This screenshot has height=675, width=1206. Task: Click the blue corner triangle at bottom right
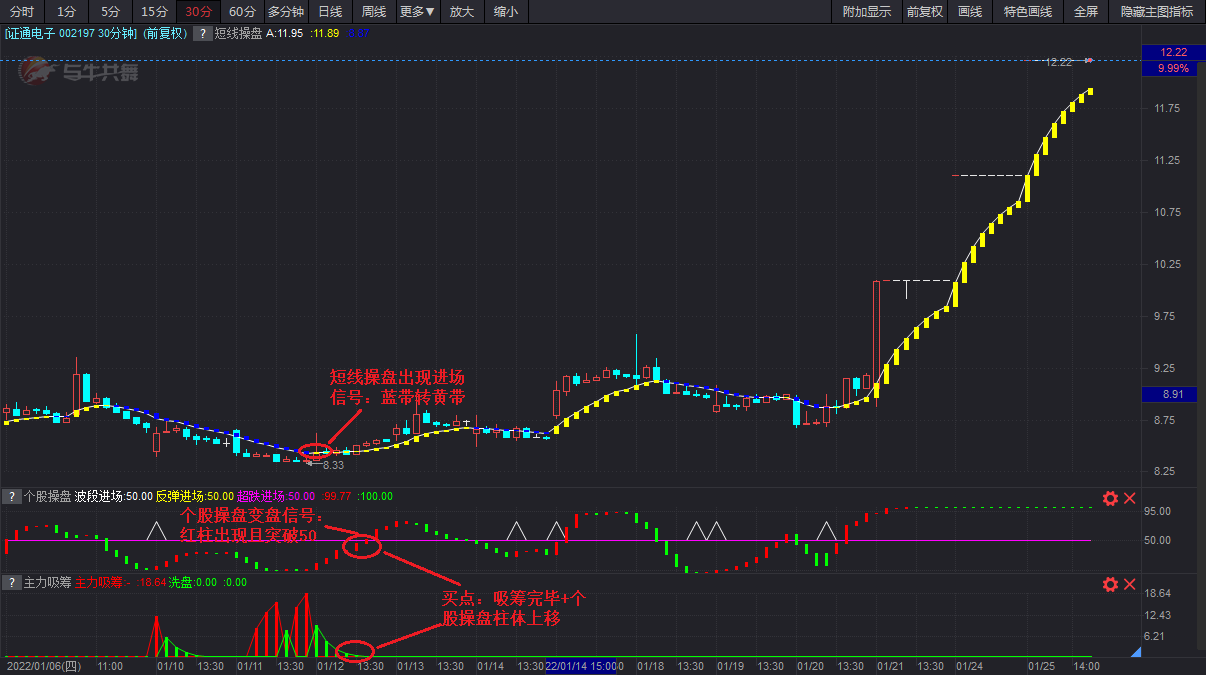(x=1135, y=652)
